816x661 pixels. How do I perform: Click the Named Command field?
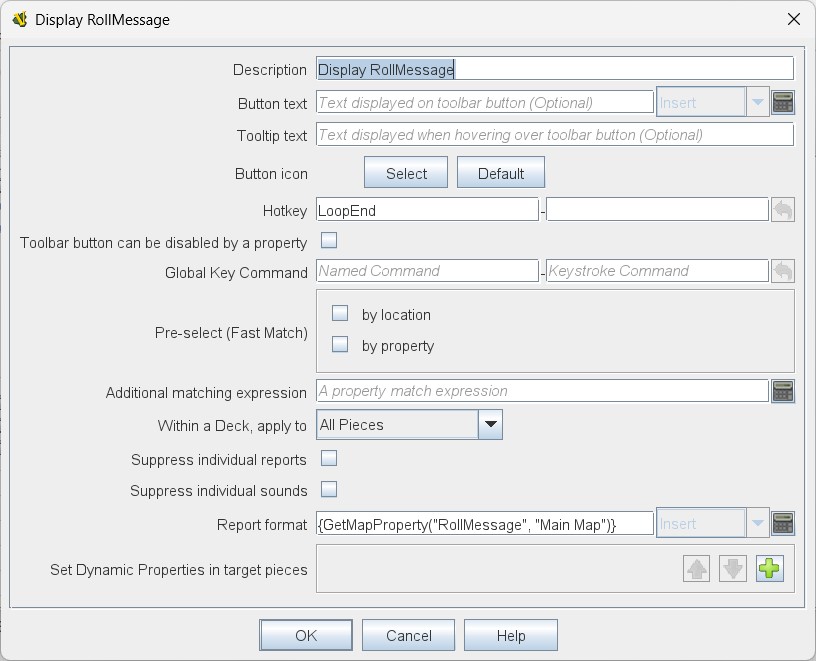[x=427, y=271]
